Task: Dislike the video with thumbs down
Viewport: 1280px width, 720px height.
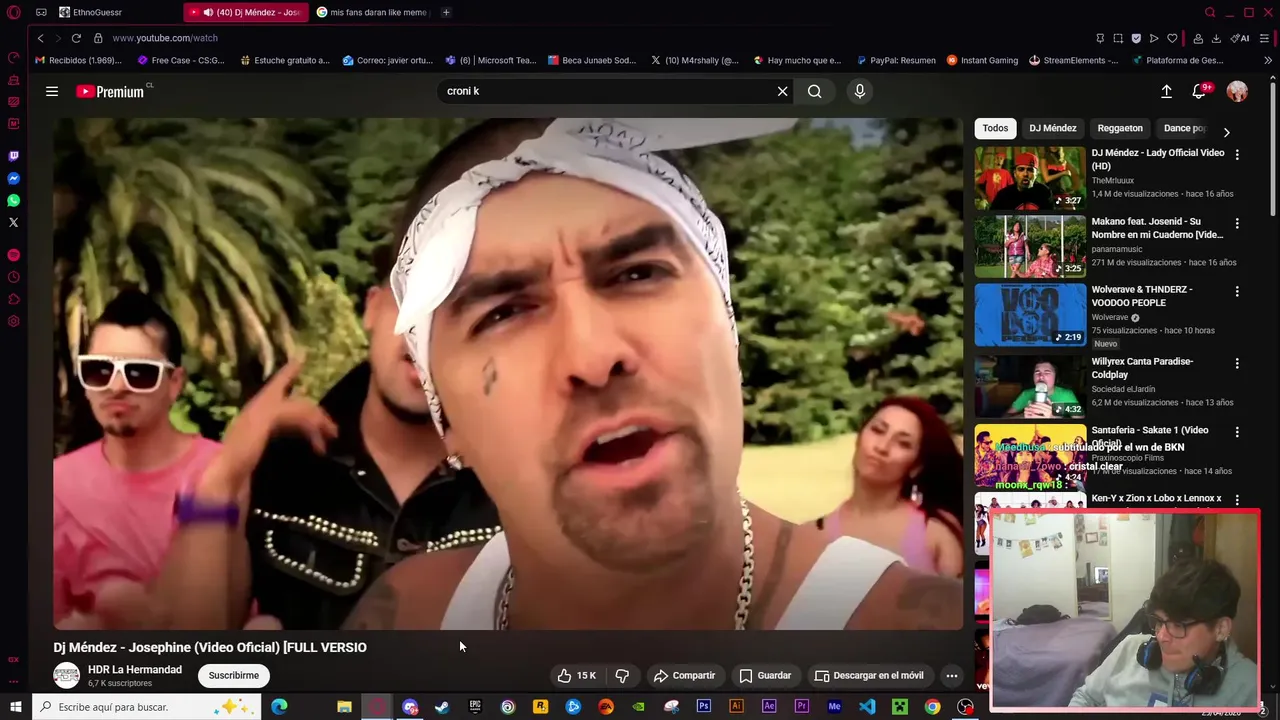Action: (622, 676)
